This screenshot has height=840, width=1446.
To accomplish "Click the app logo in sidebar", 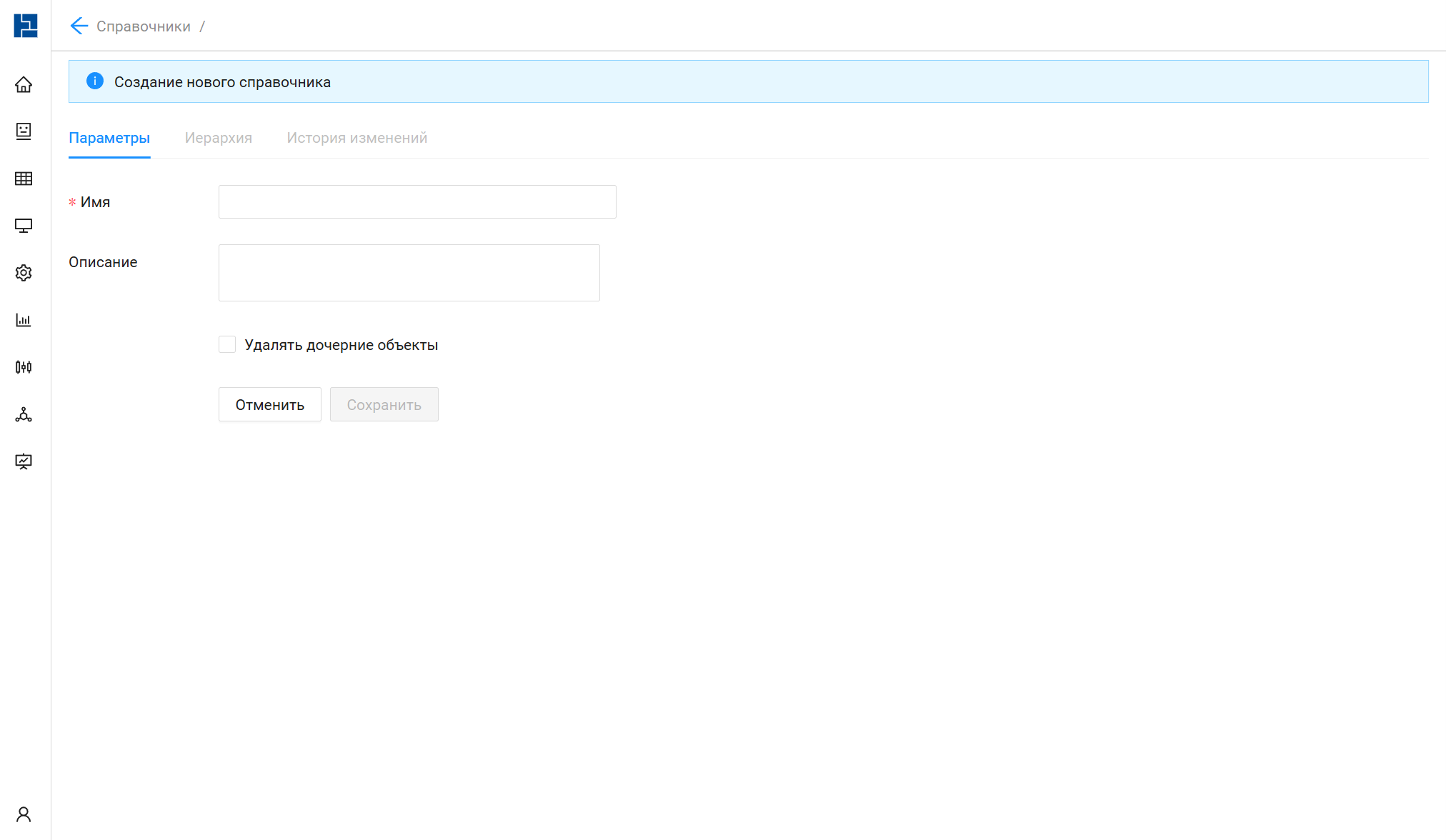I will tap(26, 26).
